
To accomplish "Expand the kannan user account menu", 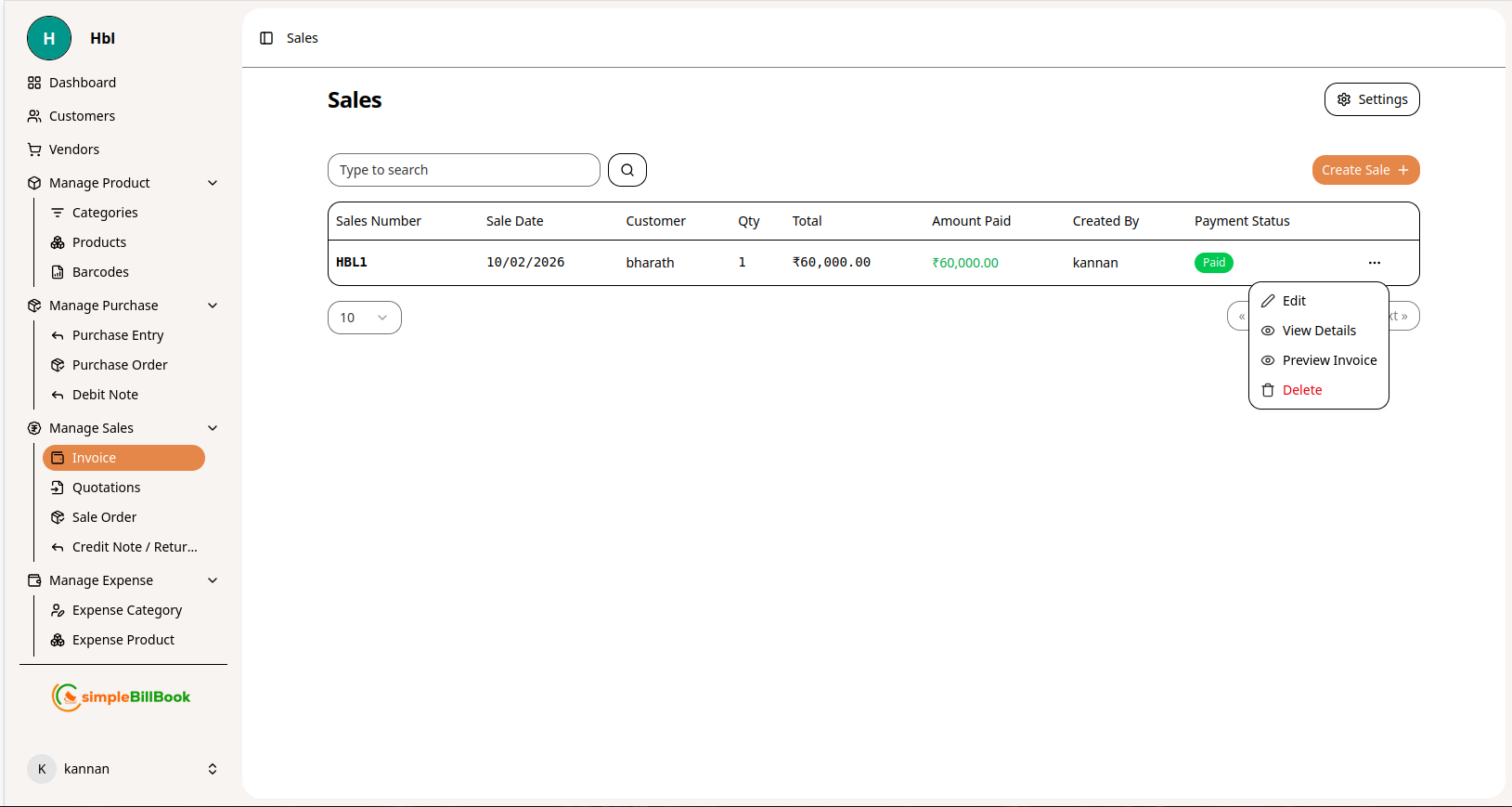I will [213, 769].
